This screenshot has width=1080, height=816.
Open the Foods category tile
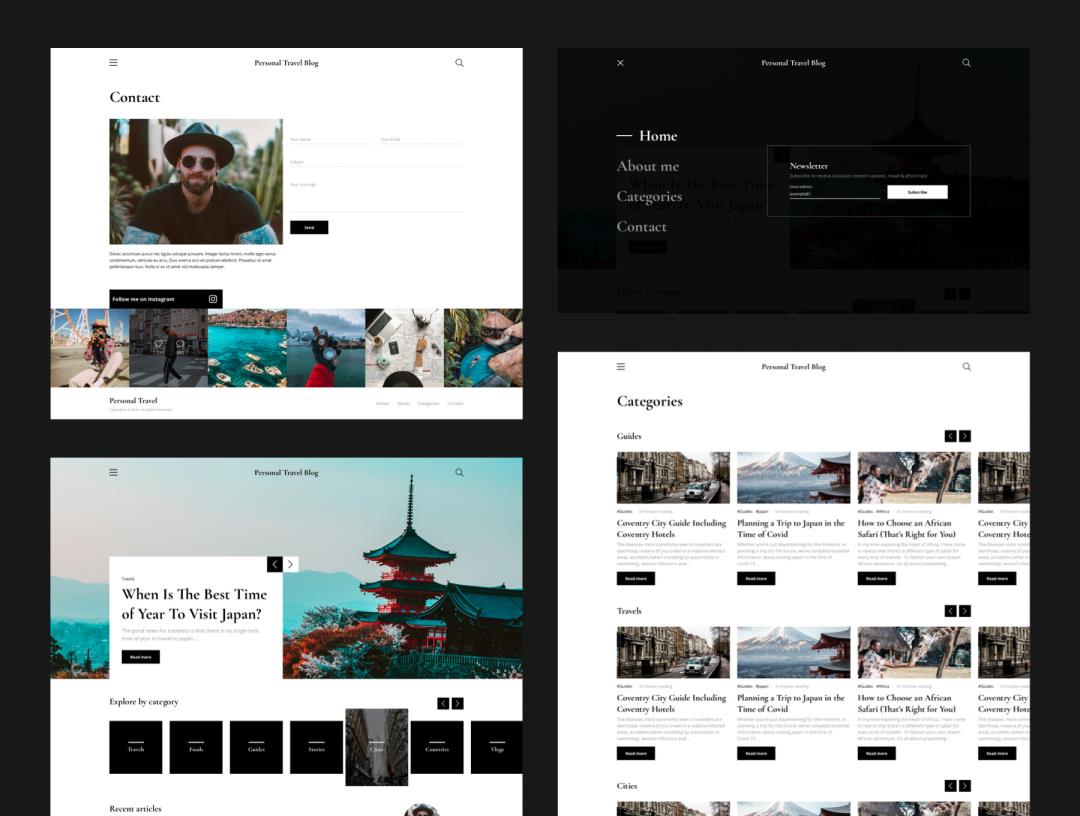[196, 747]
